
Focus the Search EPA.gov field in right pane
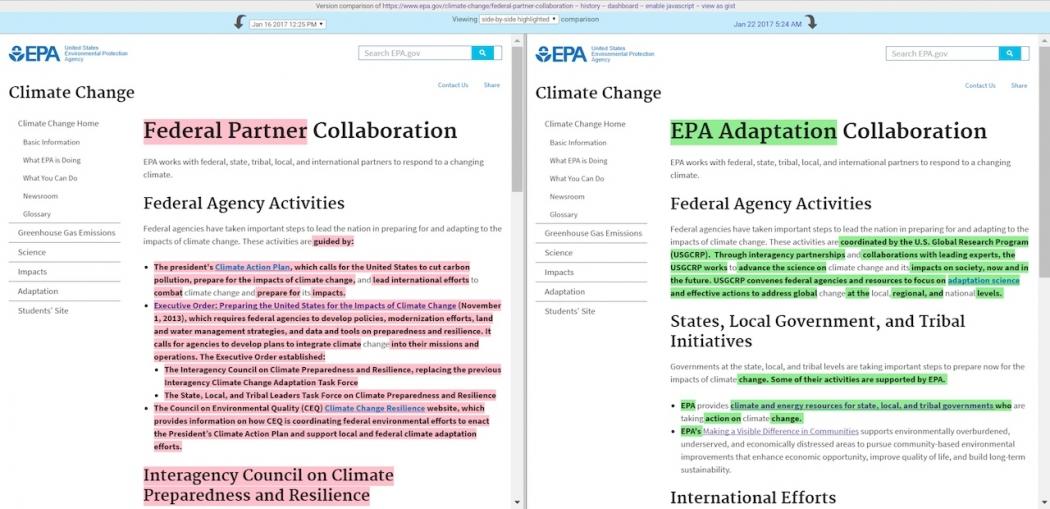pos(942,54)
